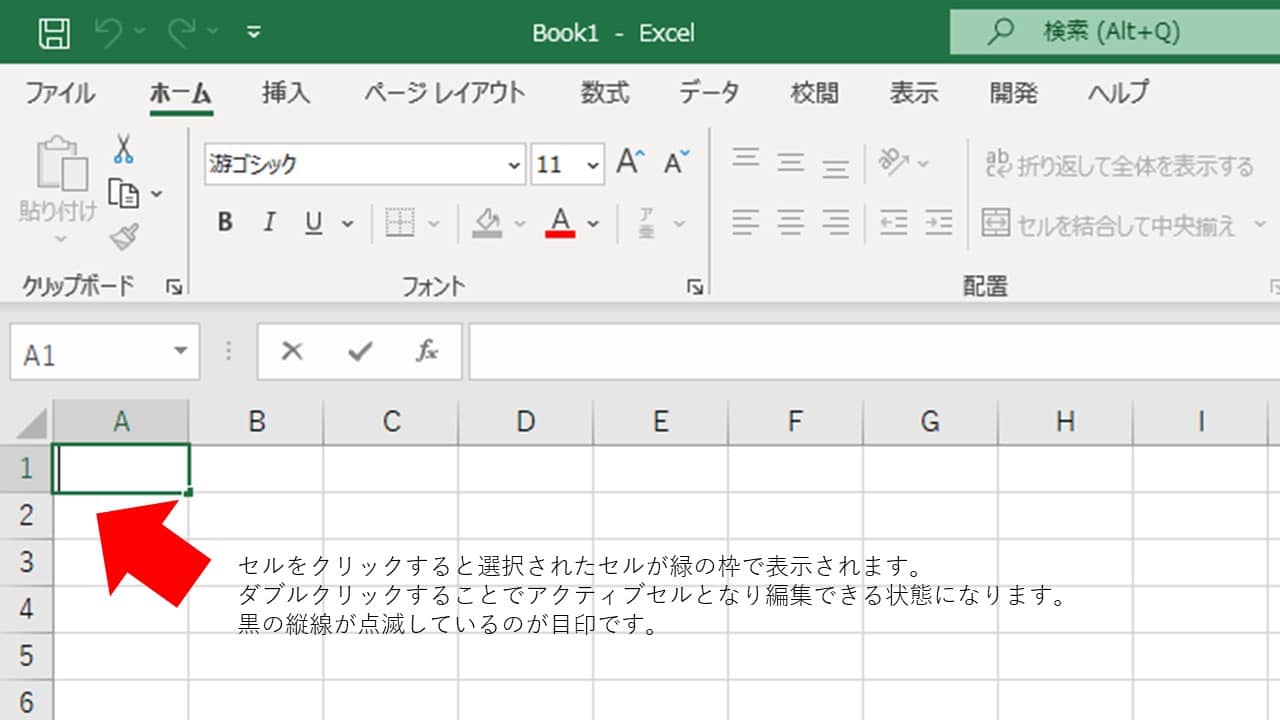Click the Borders icon
The image size is (1280, 720).
click(400, 223)
